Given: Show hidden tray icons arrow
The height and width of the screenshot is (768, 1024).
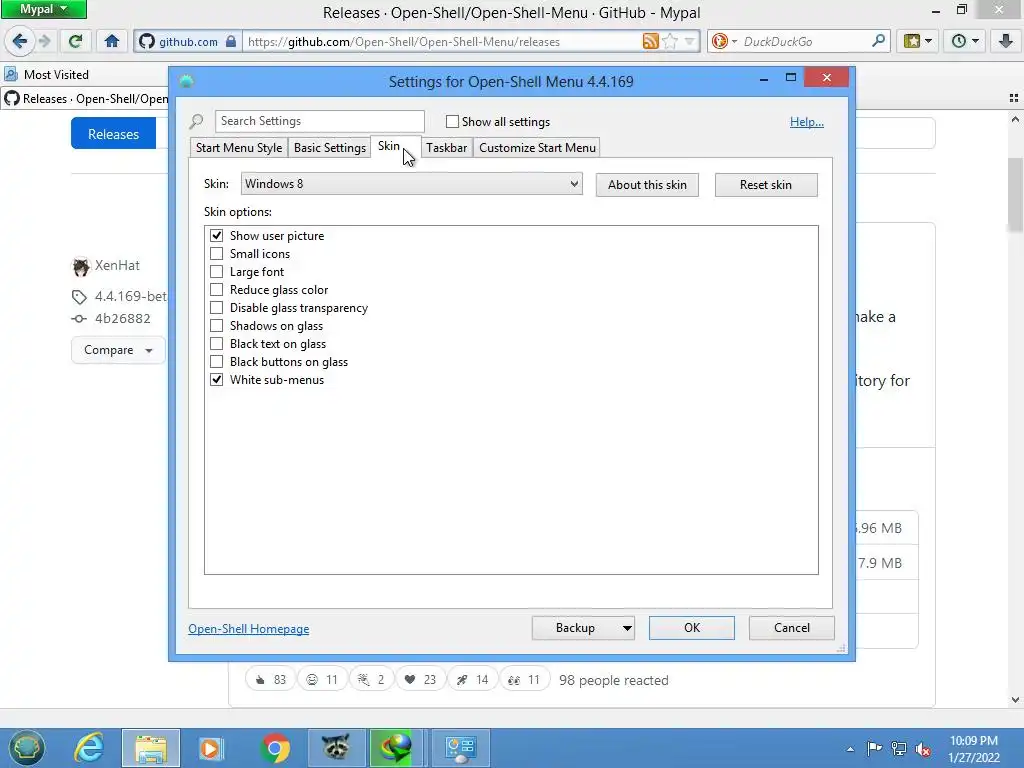Looking at the screenshot, I should (x=850, y=749).
